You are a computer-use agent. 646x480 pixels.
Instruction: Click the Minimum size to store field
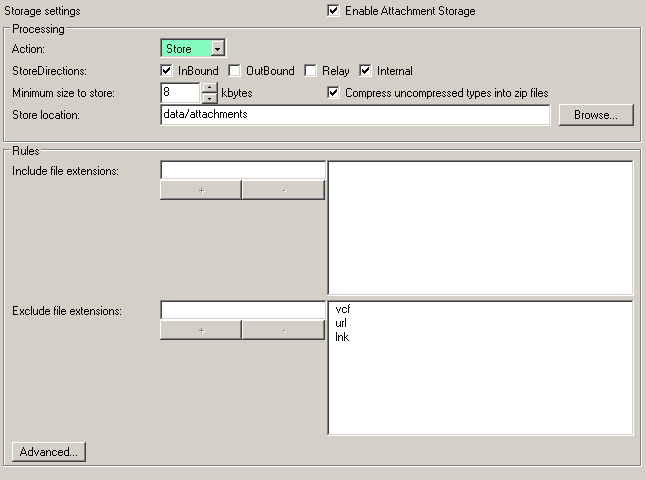(180, 93)
